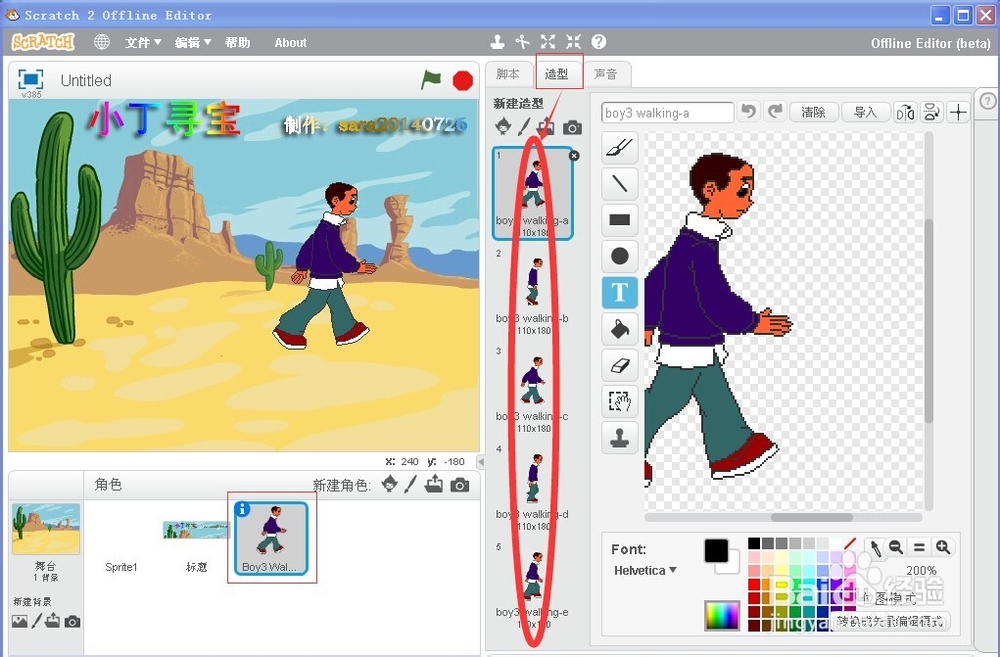The height and width of the screenshot is (657, 1000).
Task: Switch to the 脚本 tab
Action: pos(508,74)
